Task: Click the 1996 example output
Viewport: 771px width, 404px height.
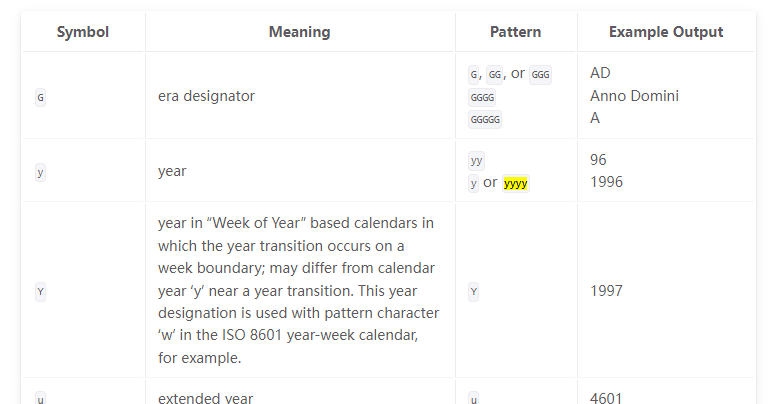Action: coord(606,182)
